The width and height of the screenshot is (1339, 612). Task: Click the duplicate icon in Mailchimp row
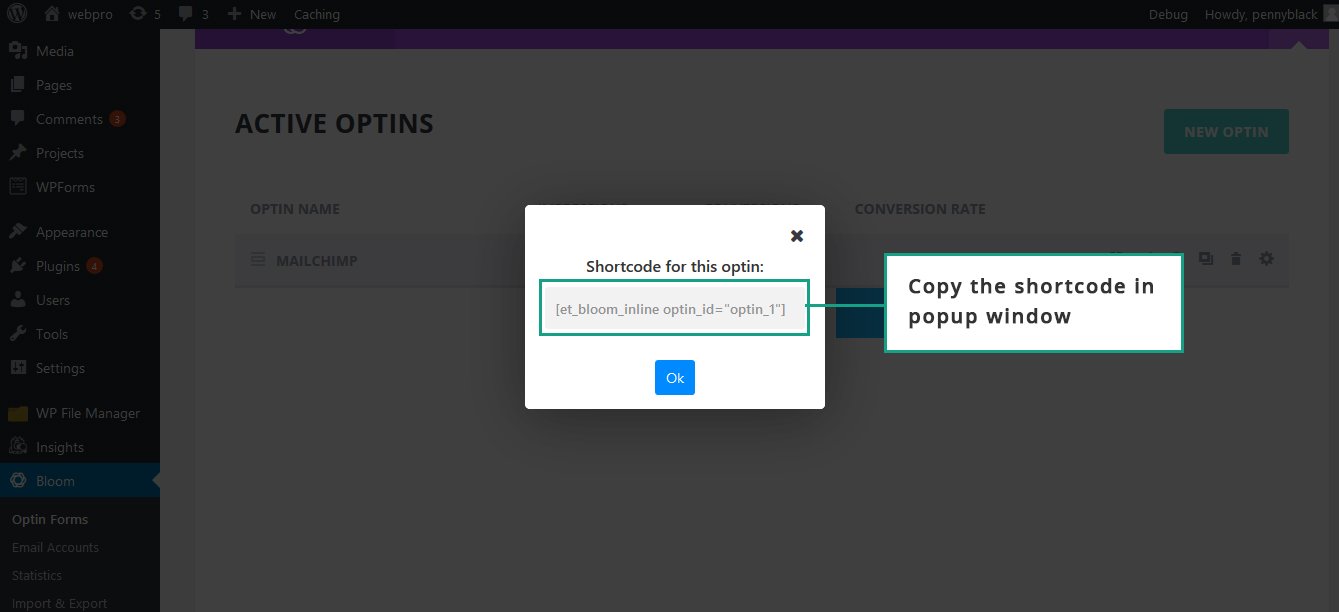coord(1206,259)
